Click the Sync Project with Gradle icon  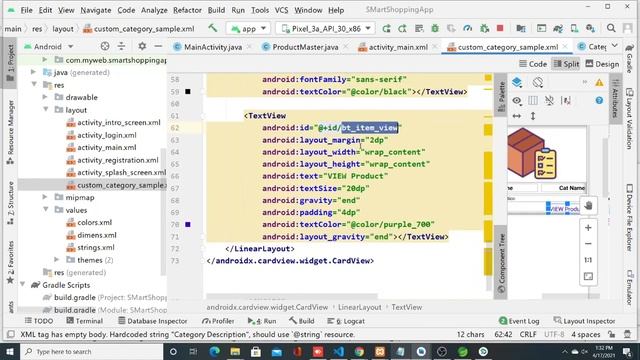point(558,28)
